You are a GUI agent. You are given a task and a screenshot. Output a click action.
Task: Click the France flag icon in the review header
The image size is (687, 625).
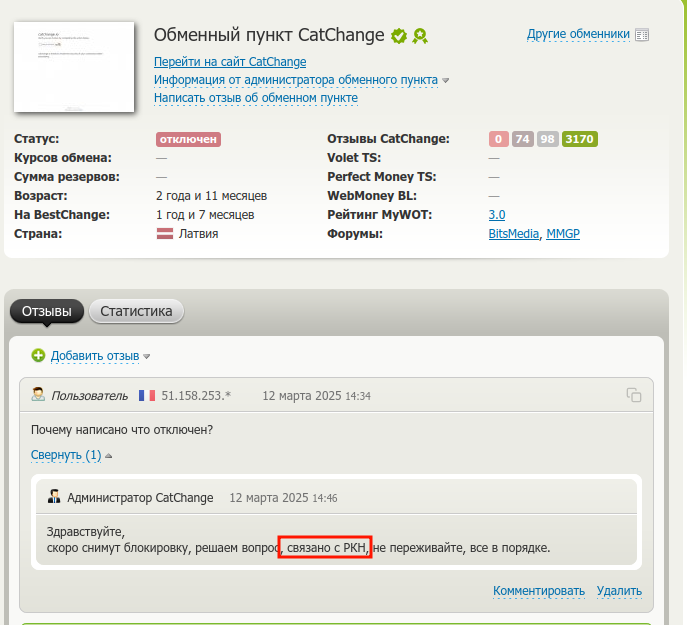click(x=147, y=396)
